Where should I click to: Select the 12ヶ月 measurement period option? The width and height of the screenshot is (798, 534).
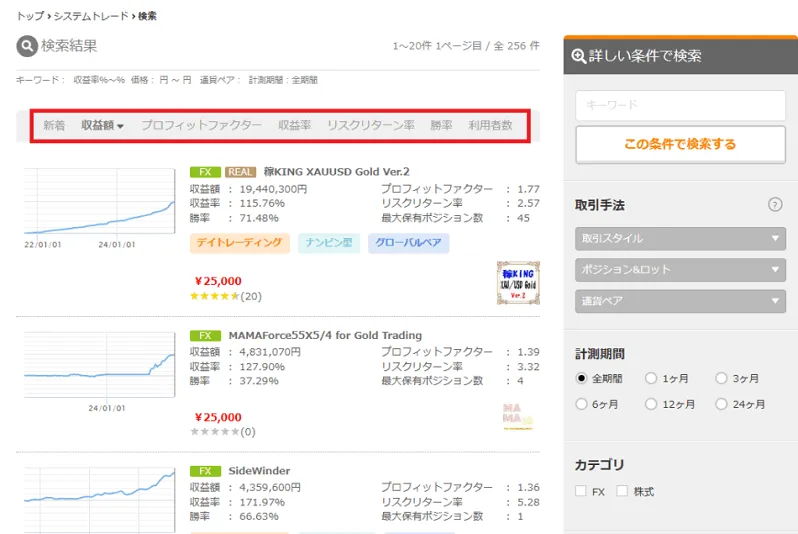pos(652,404)
